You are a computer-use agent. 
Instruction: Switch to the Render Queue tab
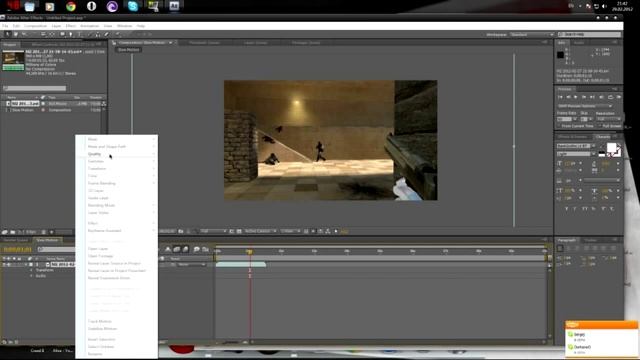tap(16, 240)
